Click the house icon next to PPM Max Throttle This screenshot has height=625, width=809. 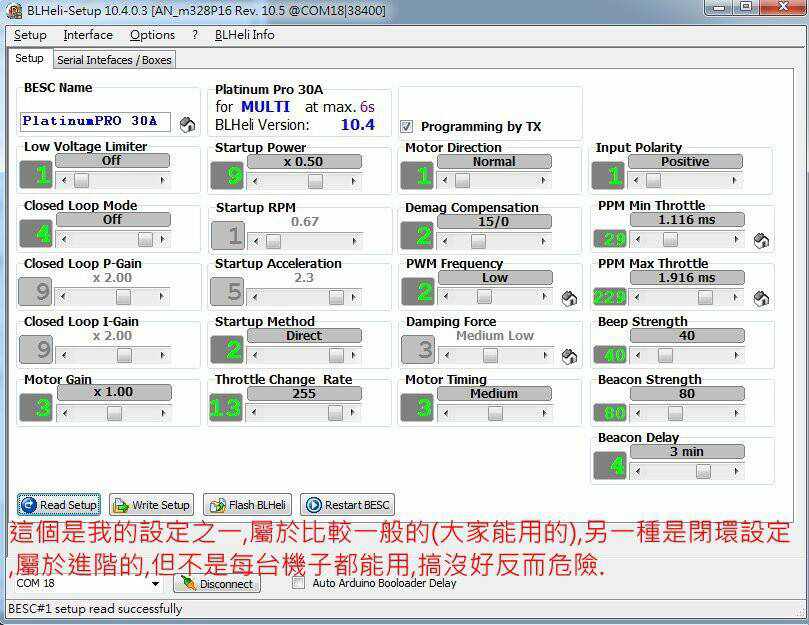tap(760, 299)
